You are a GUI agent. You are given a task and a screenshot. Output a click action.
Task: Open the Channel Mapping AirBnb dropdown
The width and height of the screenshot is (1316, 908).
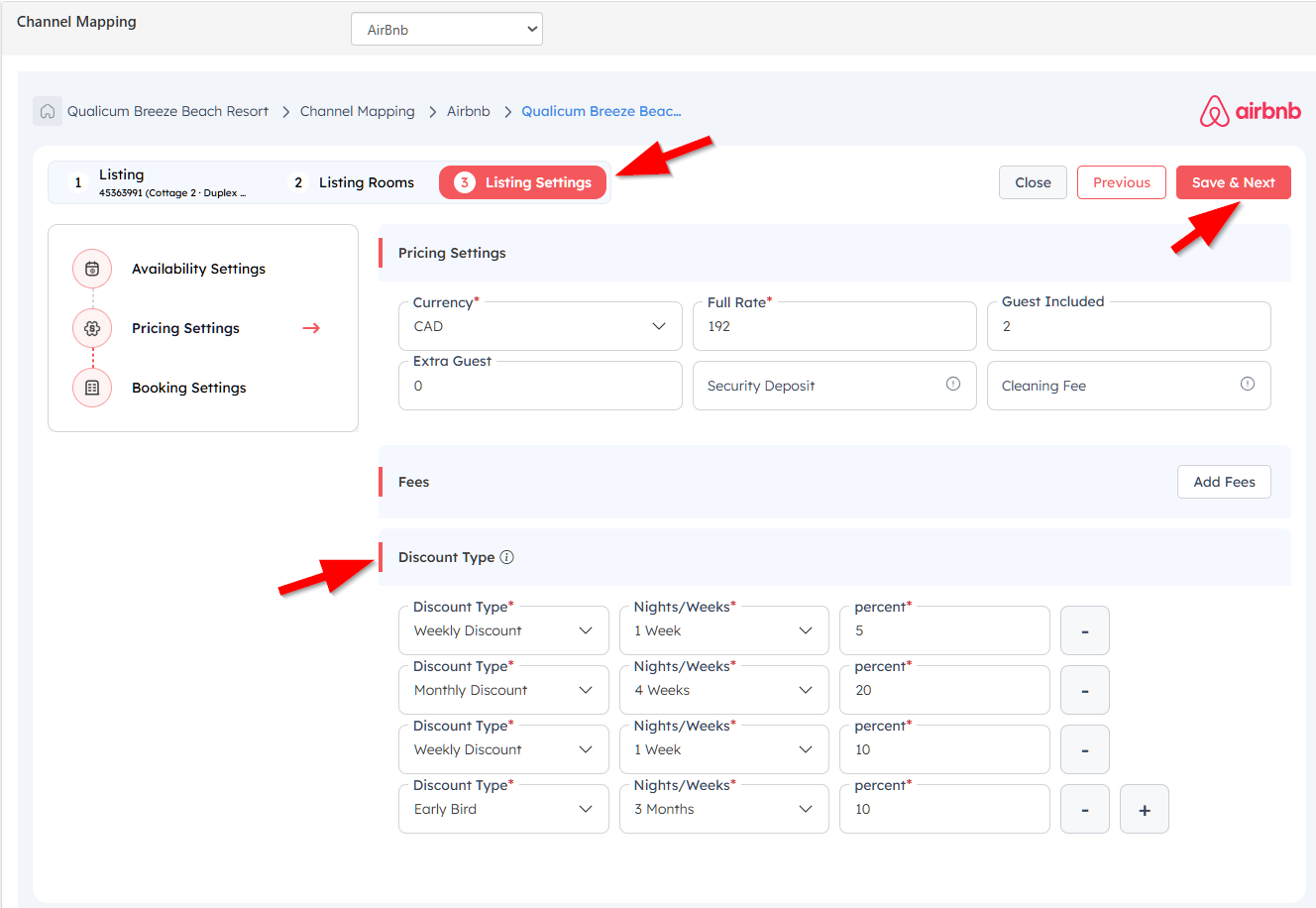447,29
